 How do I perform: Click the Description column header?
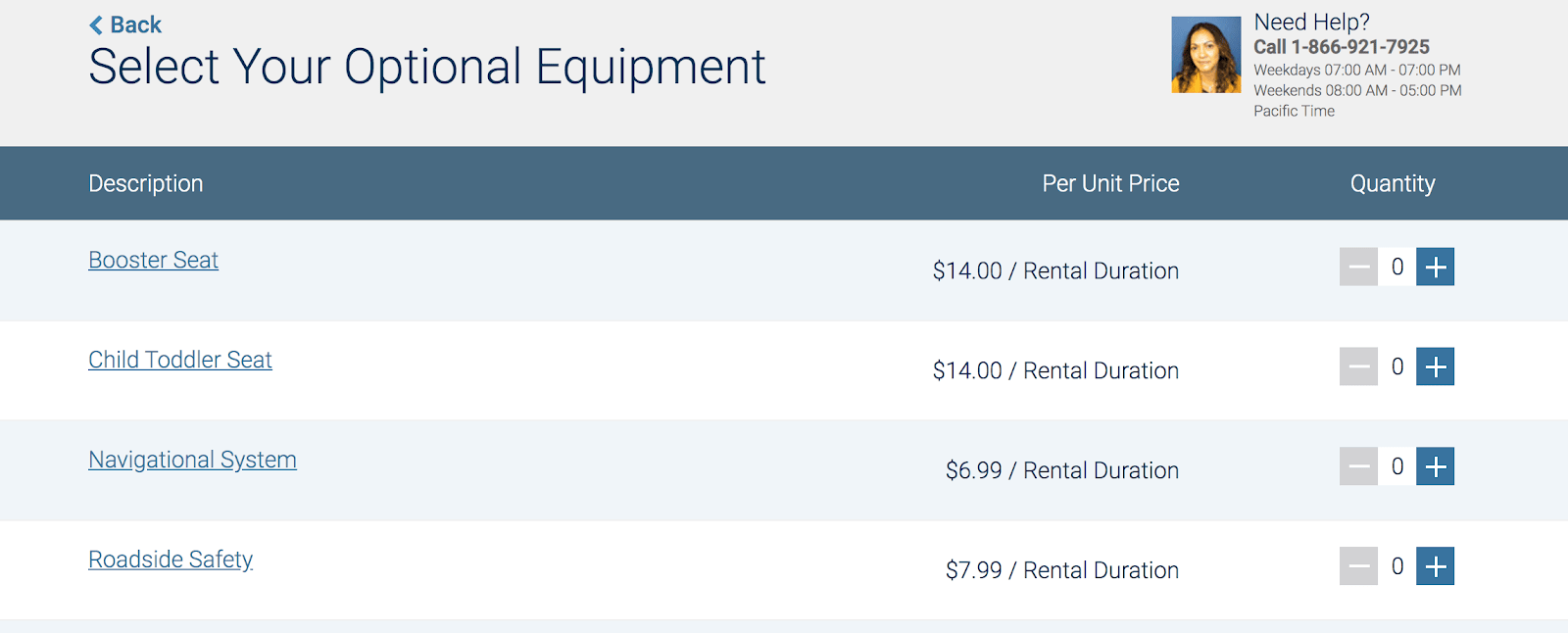(145, 183)
